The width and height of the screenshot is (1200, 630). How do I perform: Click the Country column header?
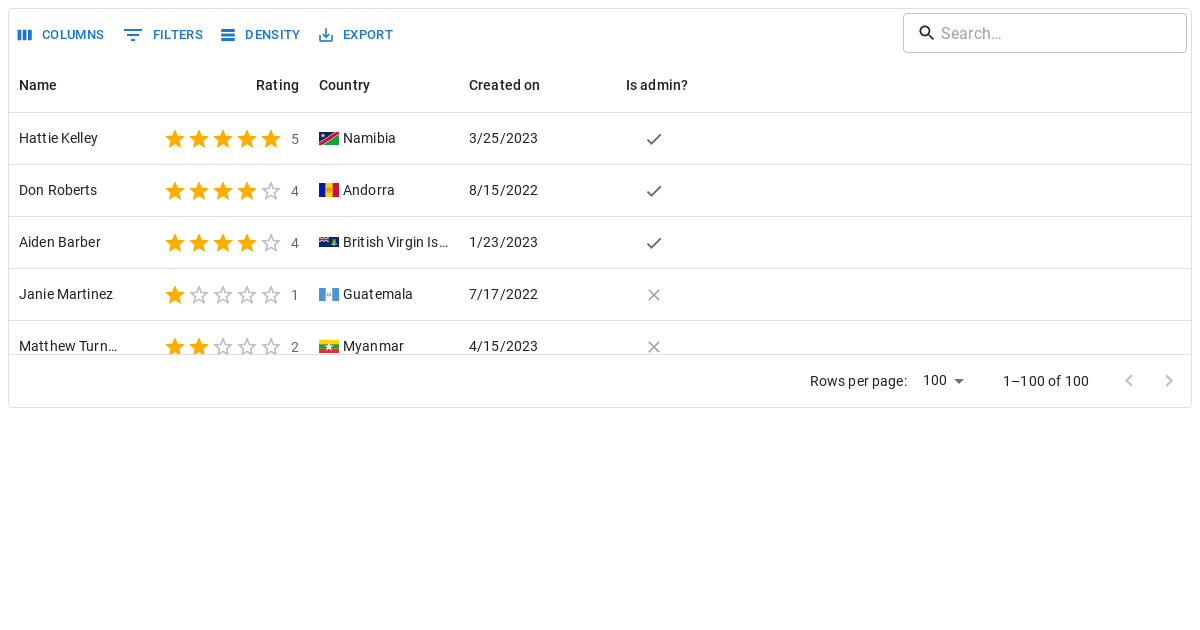pyautogui.click(x=344, y=86)
